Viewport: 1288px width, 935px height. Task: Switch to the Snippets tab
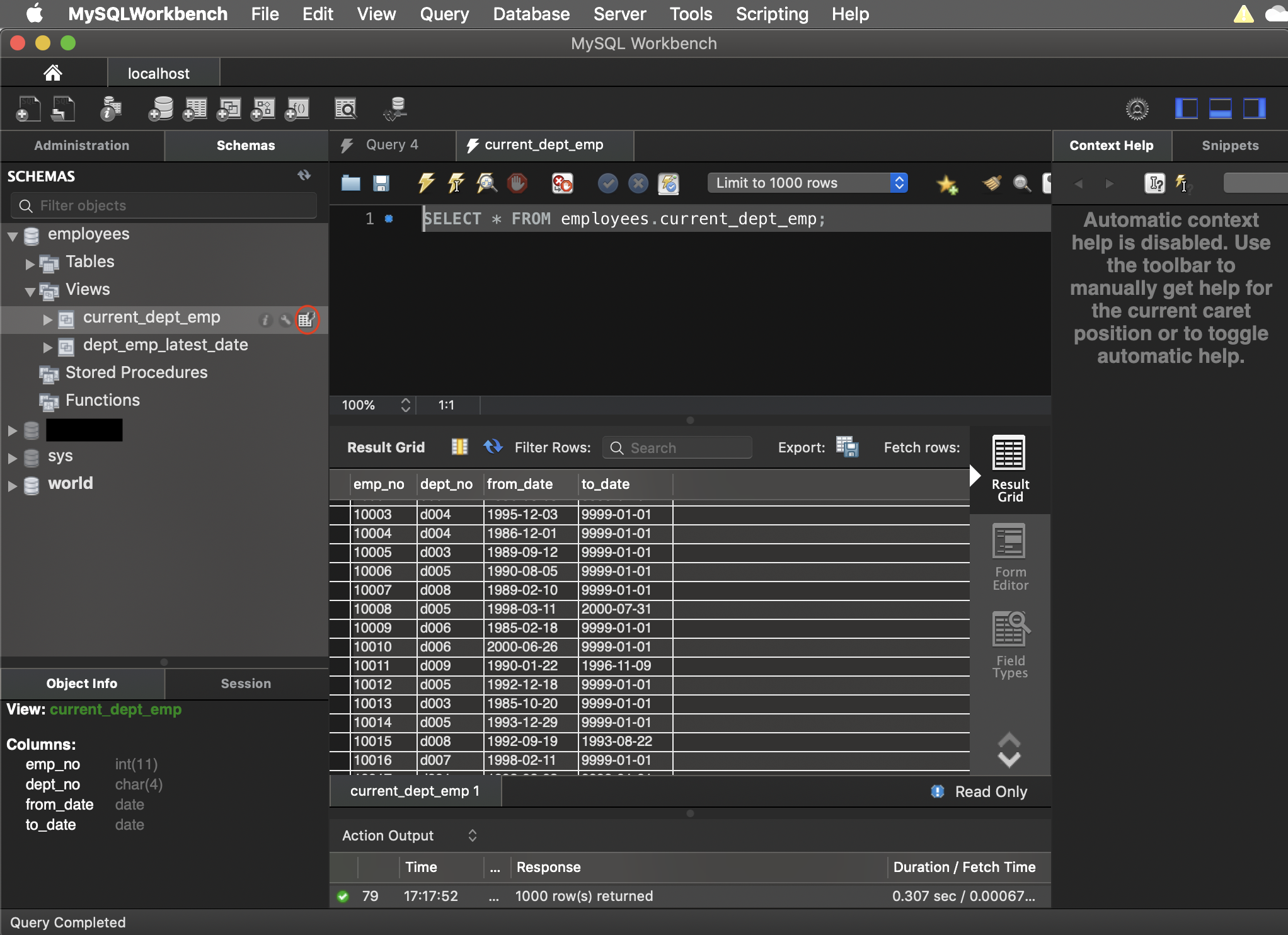click(x=1229, y=146)
